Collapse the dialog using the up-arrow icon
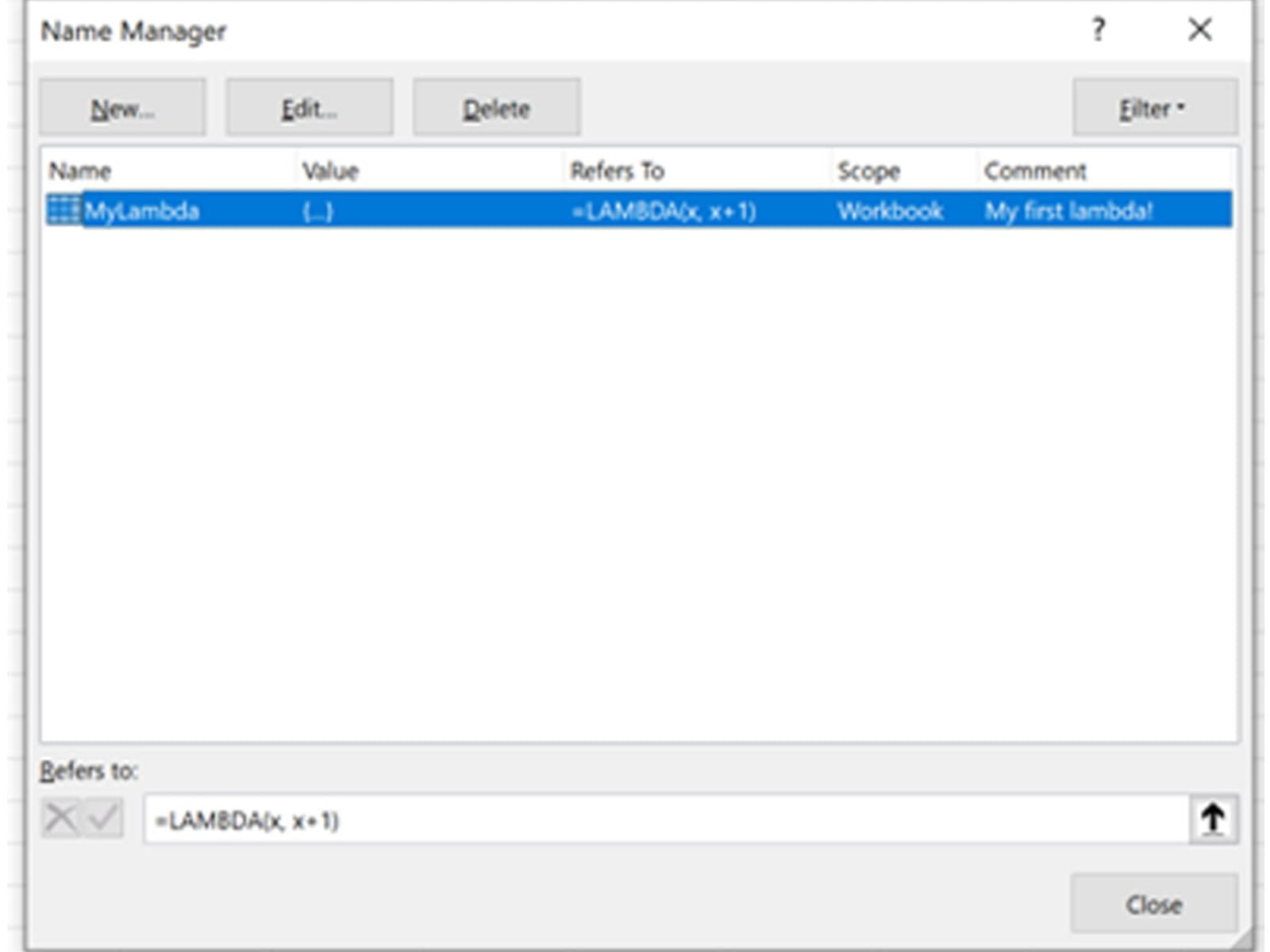 tap(1212, 819)
